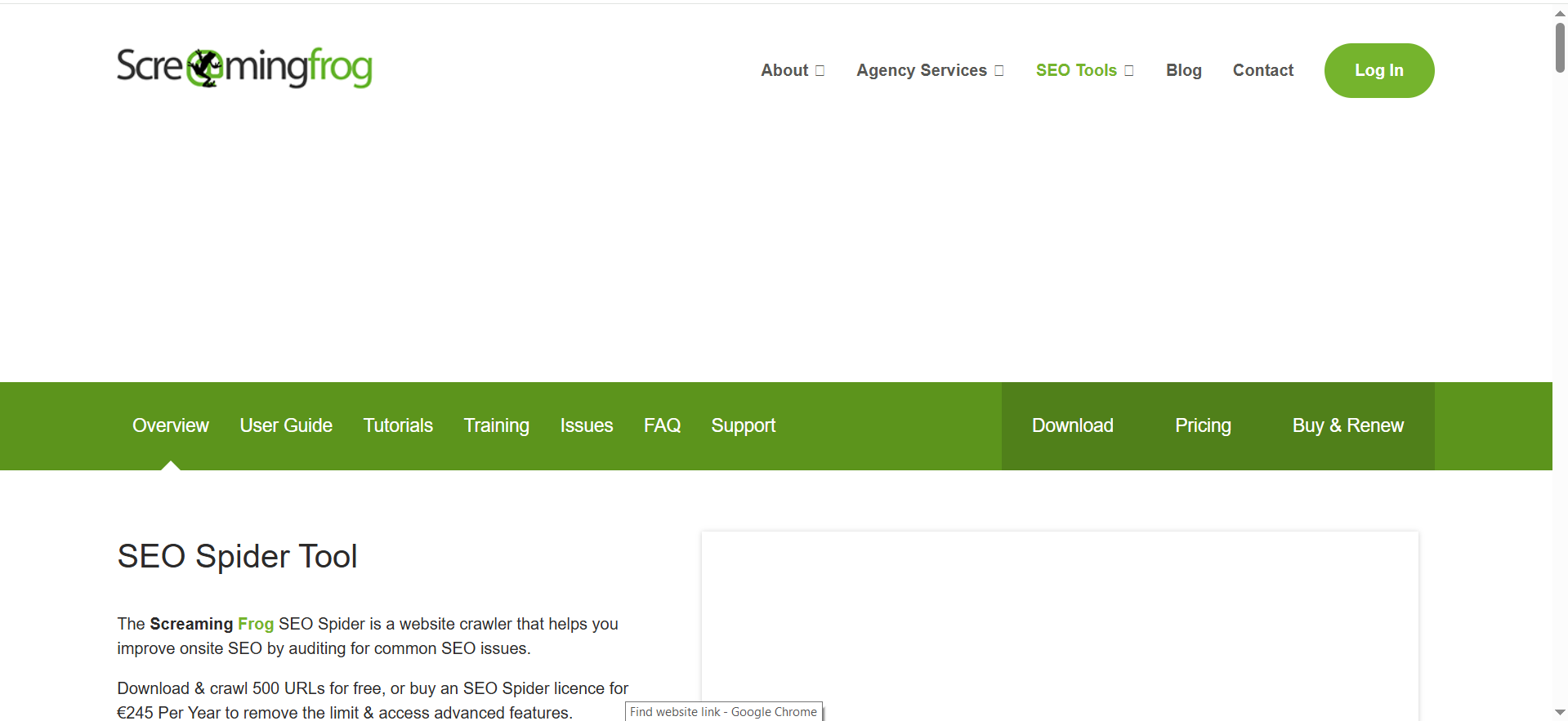Viewport: 1568px width, 721px height.
Task: Open the SEO Tools menu
Action: [1076, 70]
